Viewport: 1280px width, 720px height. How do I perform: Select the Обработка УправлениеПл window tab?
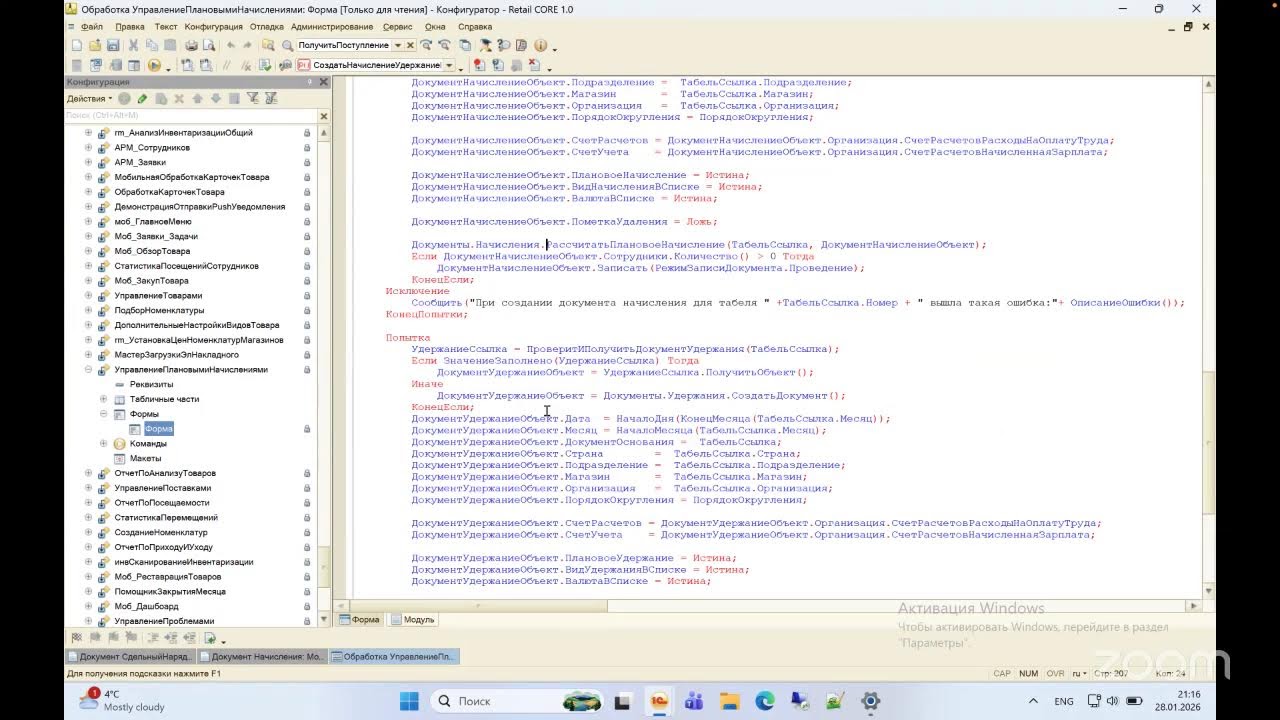(394, 656)
